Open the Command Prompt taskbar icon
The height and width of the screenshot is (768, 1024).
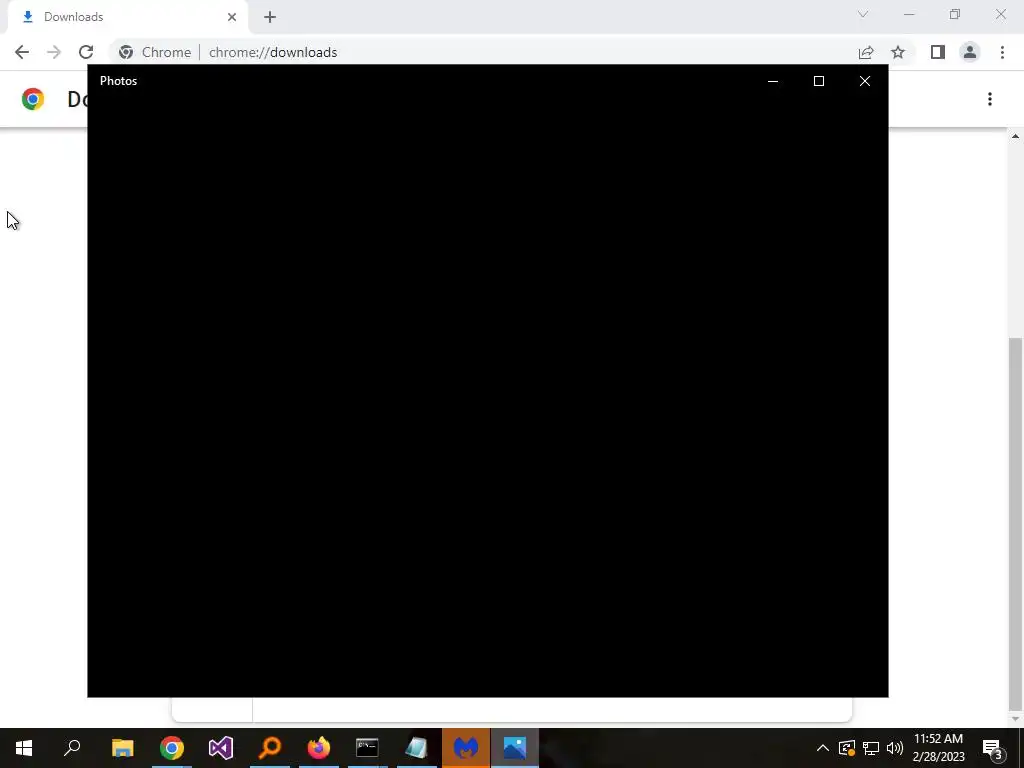pyautogui.click(x=367, y=748)
